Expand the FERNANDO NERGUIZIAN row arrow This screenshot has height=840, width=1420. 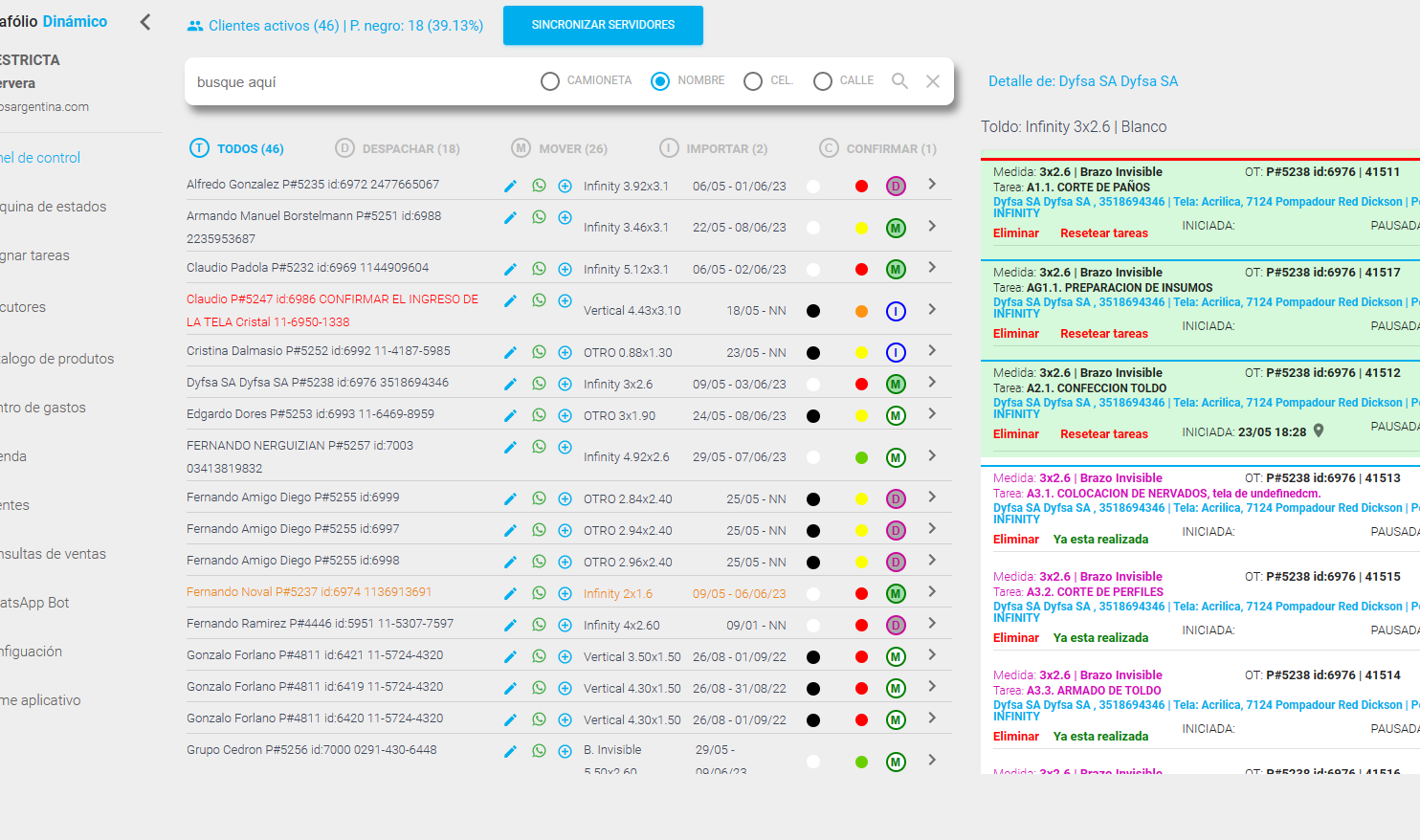click(x=932, y=456)
